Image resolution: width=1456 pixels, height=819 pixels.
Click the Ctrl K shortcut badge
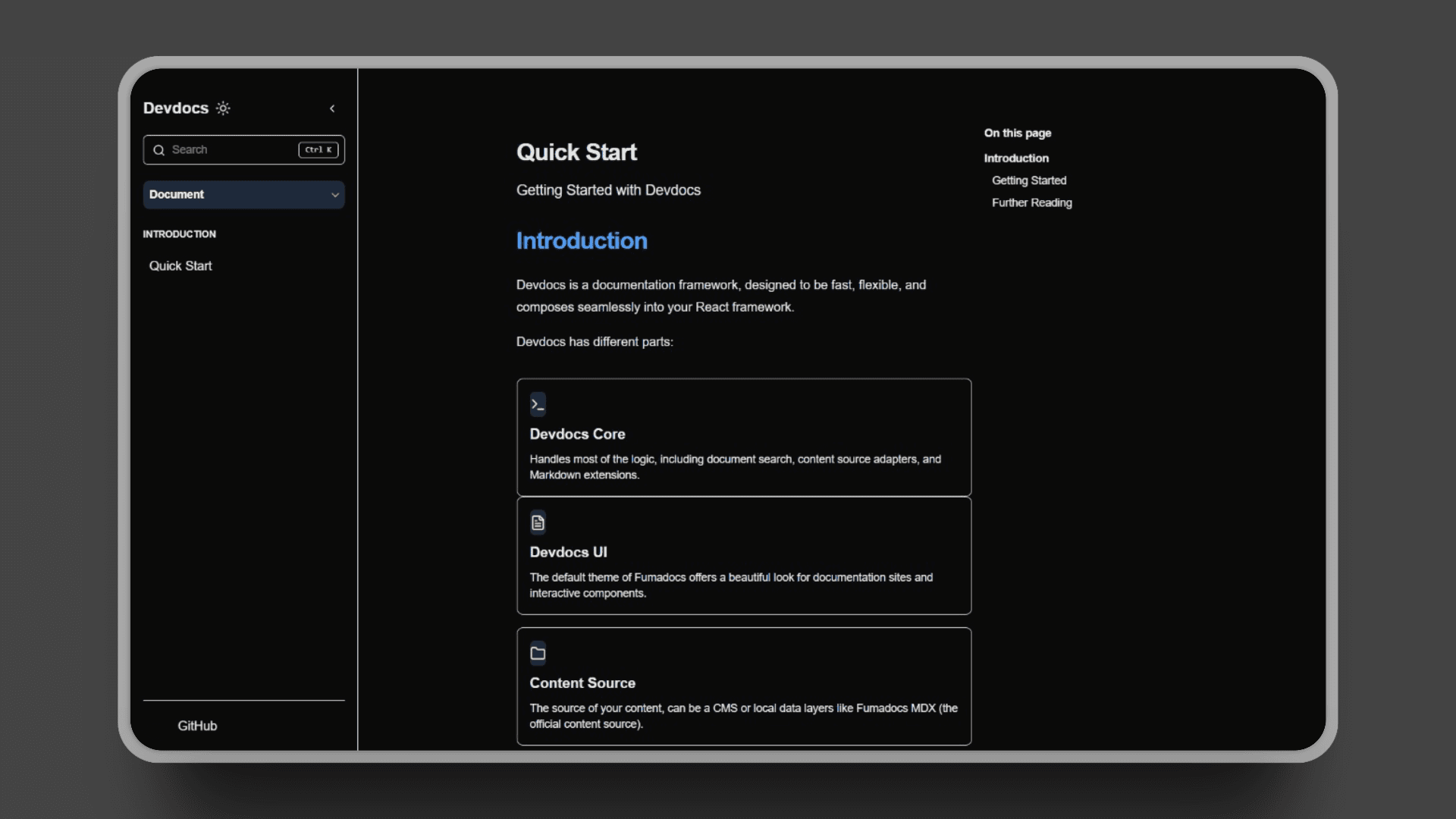coord(318,149)
